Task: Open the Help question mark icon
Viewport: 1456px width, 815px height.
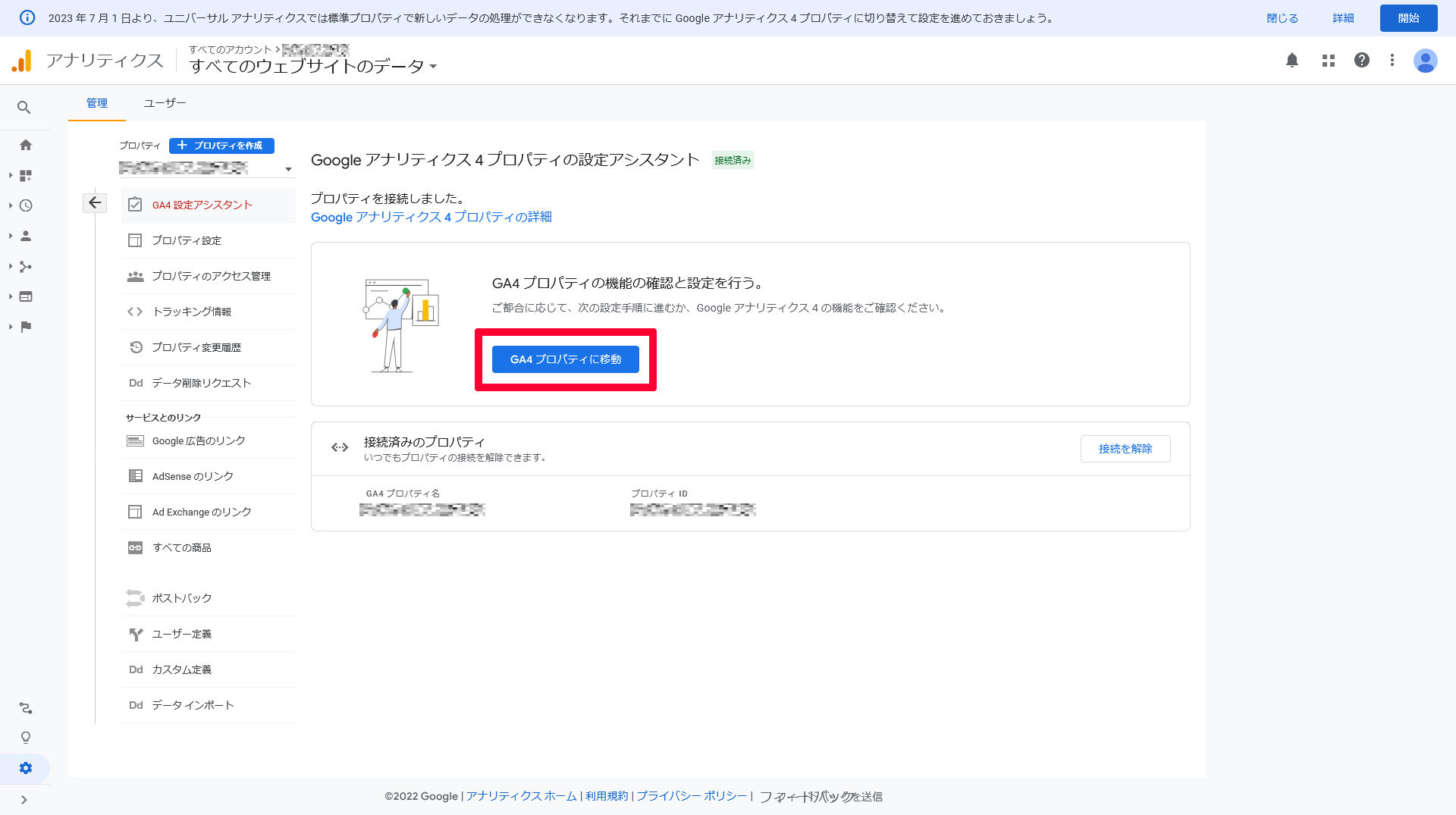Action: pyautogui.click(x=1362, y=60)
